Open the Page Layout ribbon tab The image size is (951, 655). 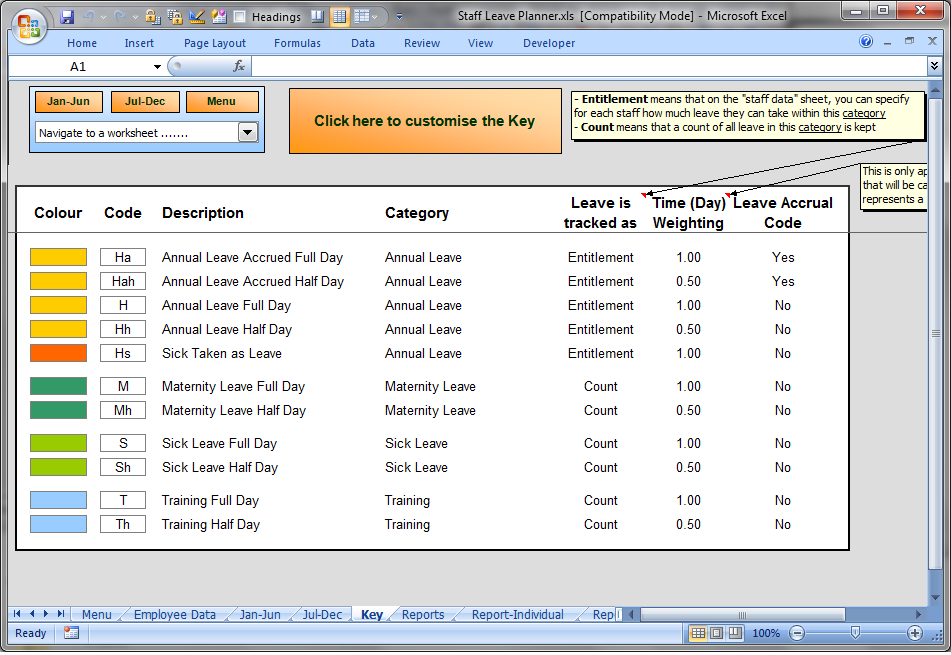(x=215, y=43)
